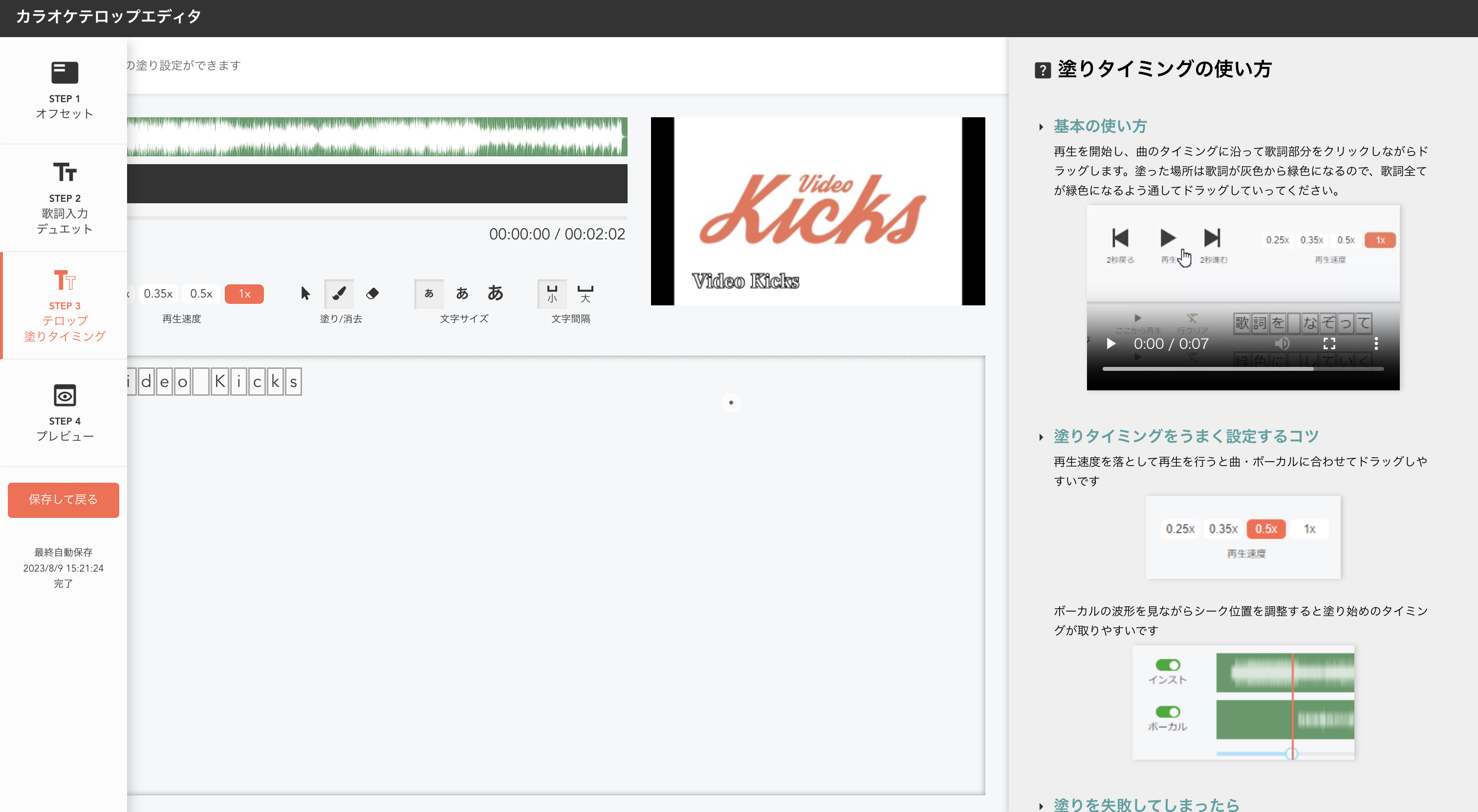
Task: Choose the small あ text size
Action: coord(429,294)
